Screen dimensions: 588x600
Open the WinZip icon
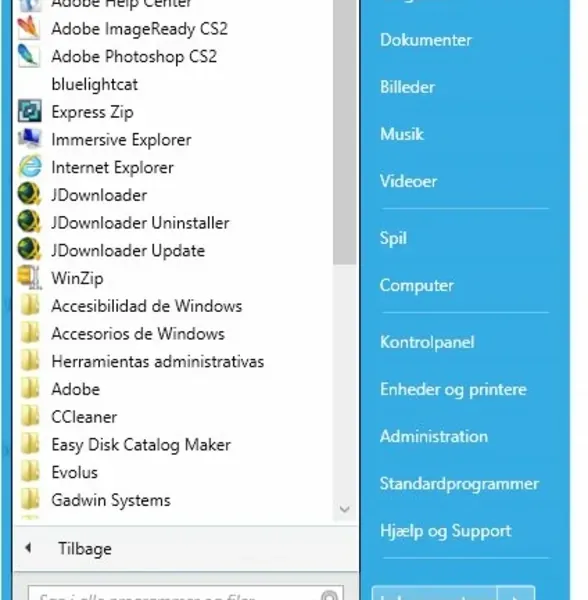[x=29, y=277]
